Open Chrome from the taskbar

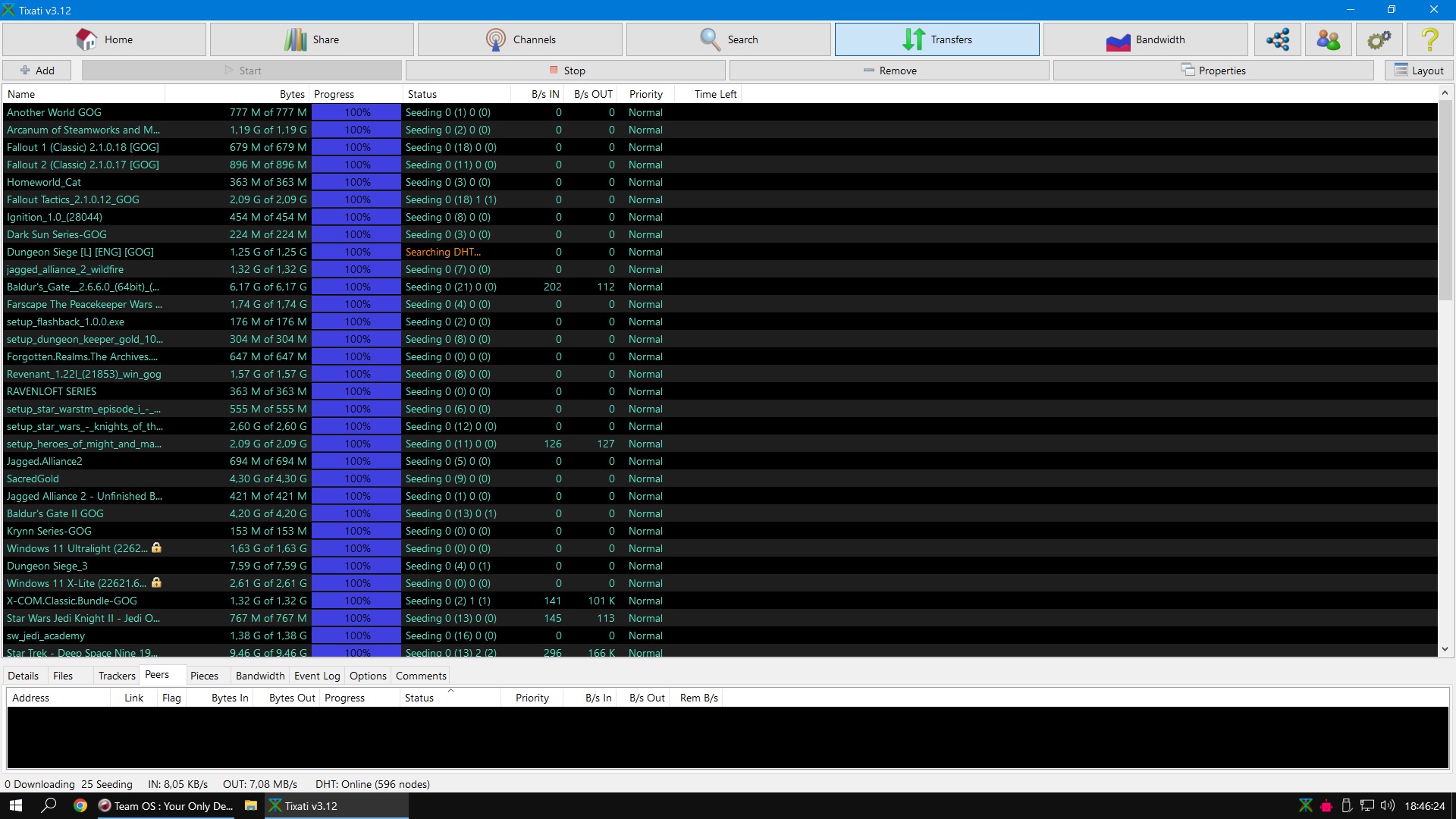click(80, 805)
